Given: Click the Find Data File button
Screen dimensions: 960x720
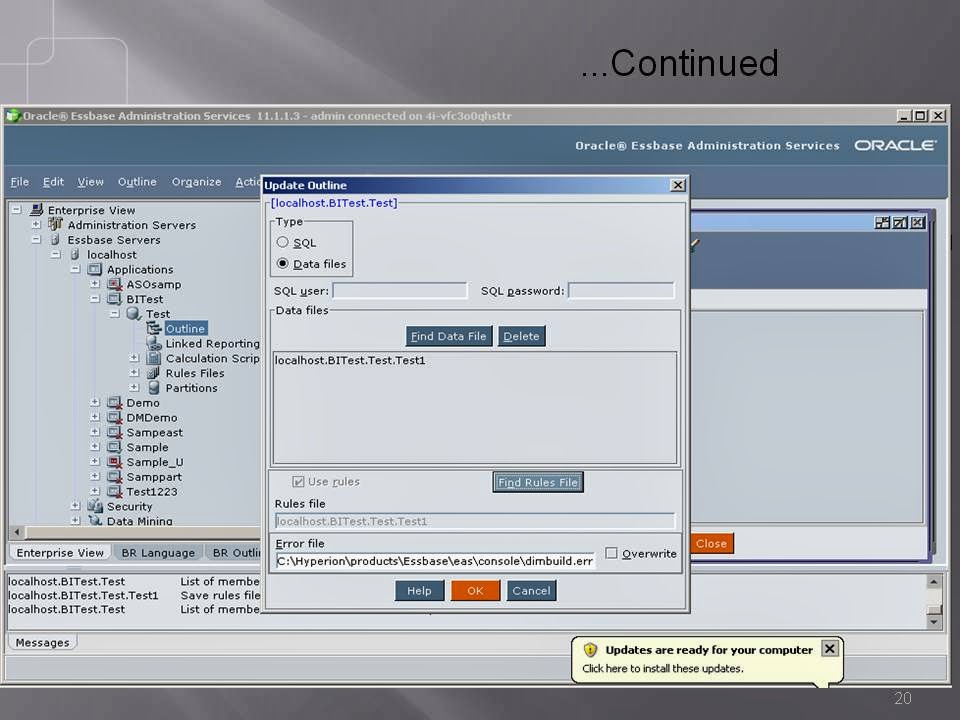Looking at the screenshot, I should tap(449, 336).
